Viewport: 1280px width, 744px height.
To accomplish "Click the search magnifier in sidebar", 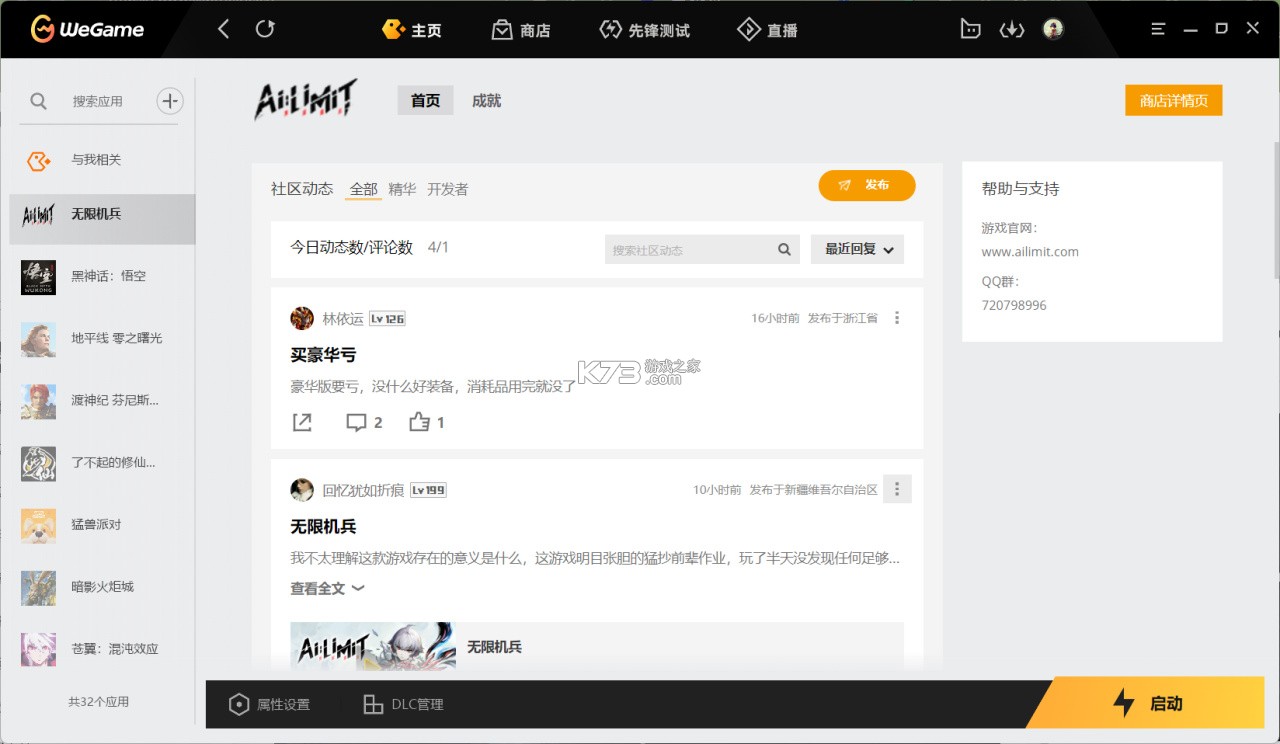I will click(x=38, y=101).
